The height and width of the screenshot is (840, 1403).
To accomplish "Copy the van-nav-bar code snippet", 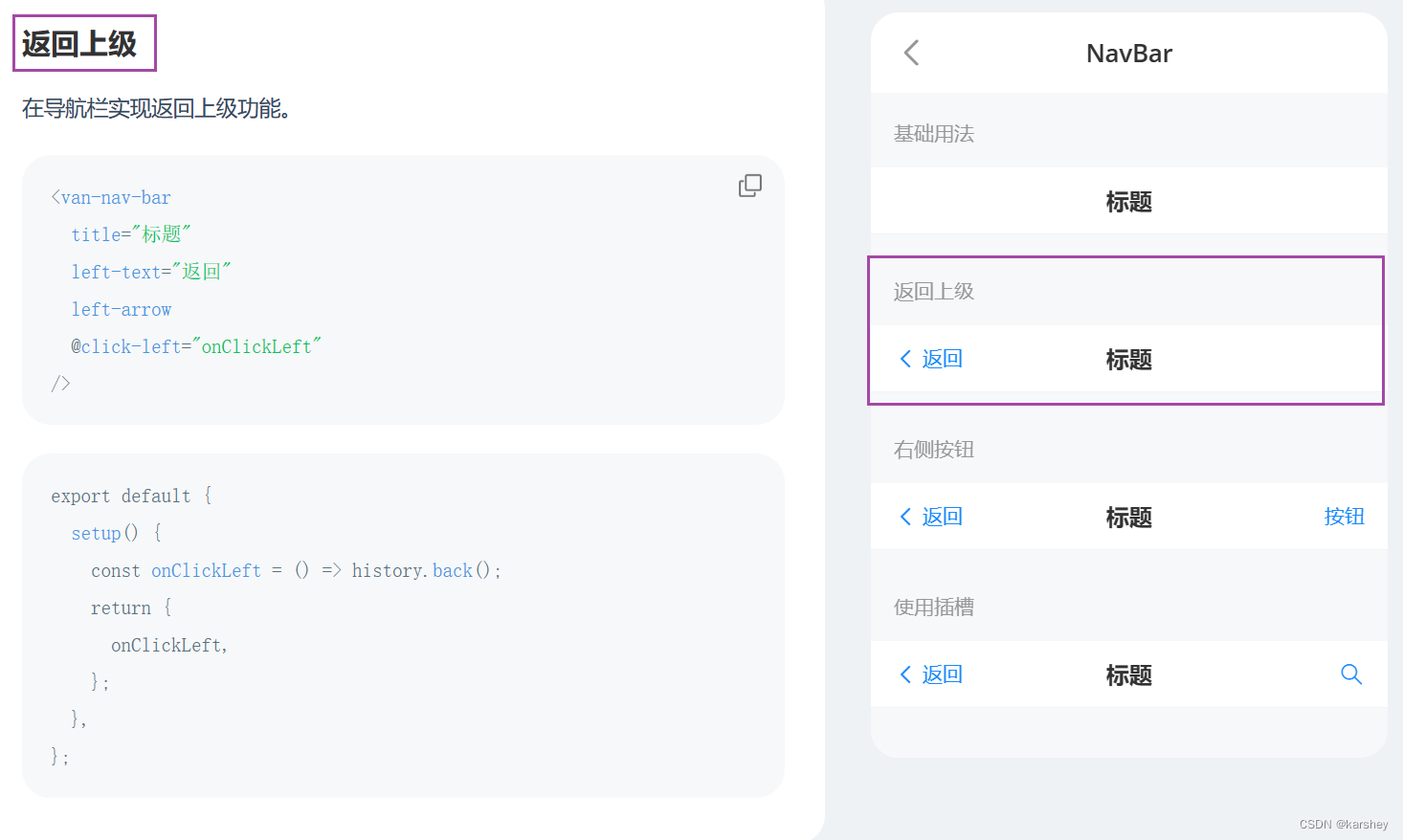I will coord(750,186).
